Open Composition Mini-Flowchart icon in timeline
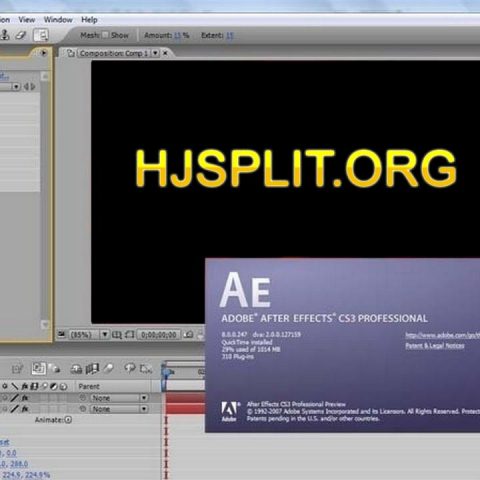The image size is (480, 480). [x=17, y=369]
